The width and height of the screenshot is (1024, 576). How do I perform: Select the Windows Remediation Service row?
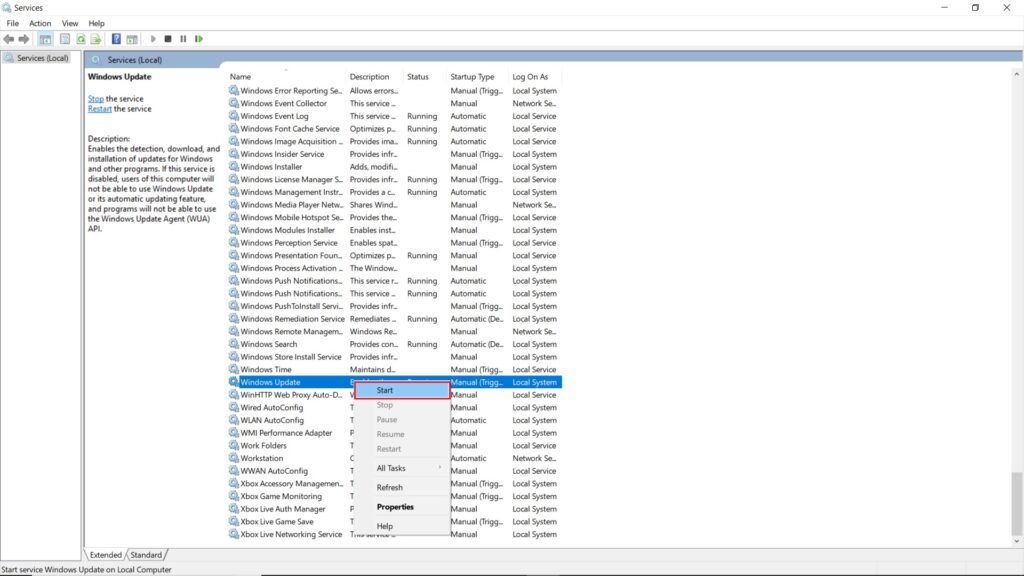(x=394, y=319)
